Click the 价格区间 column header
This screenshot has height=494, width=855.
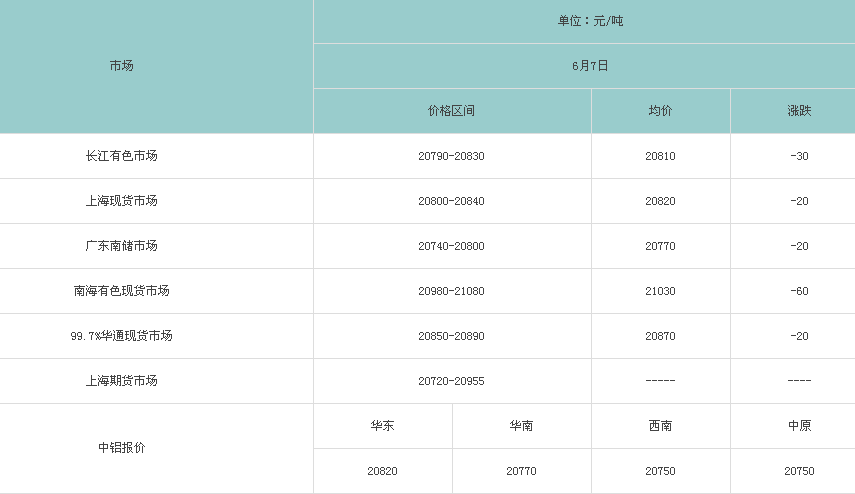451,111
